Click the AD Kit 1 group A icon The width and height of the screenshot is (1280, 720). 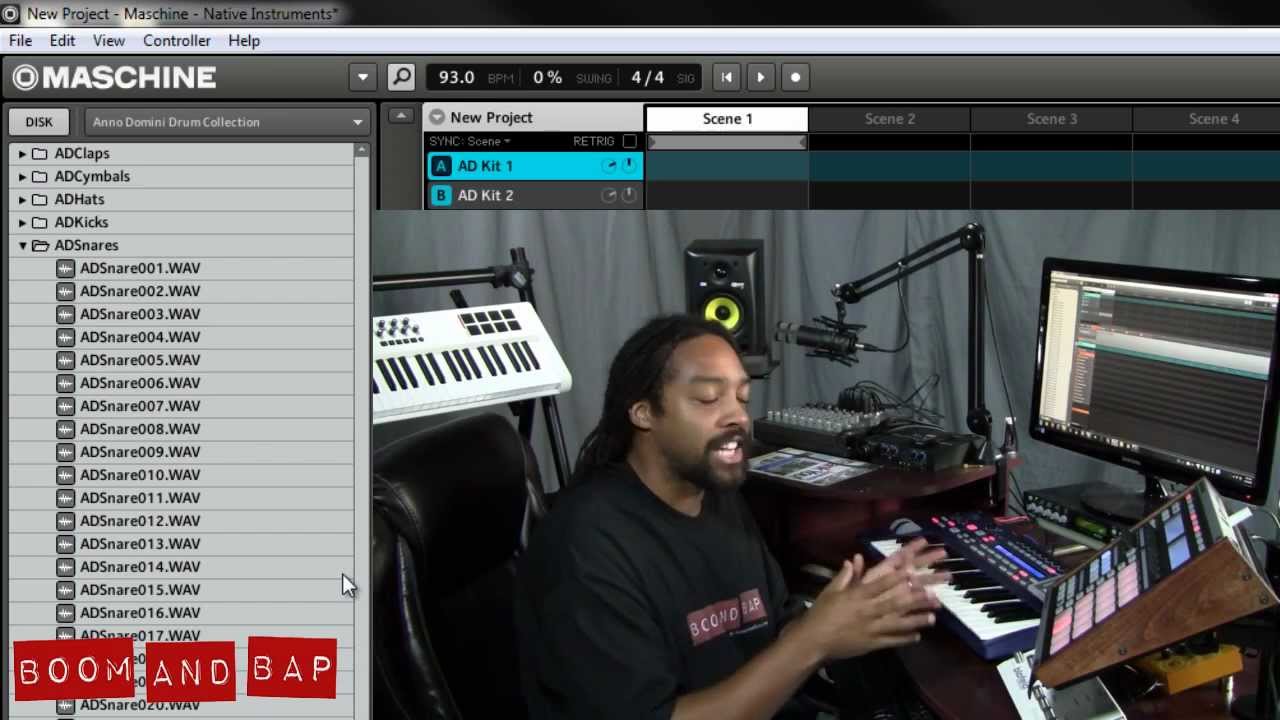click(x=441, y=166)
